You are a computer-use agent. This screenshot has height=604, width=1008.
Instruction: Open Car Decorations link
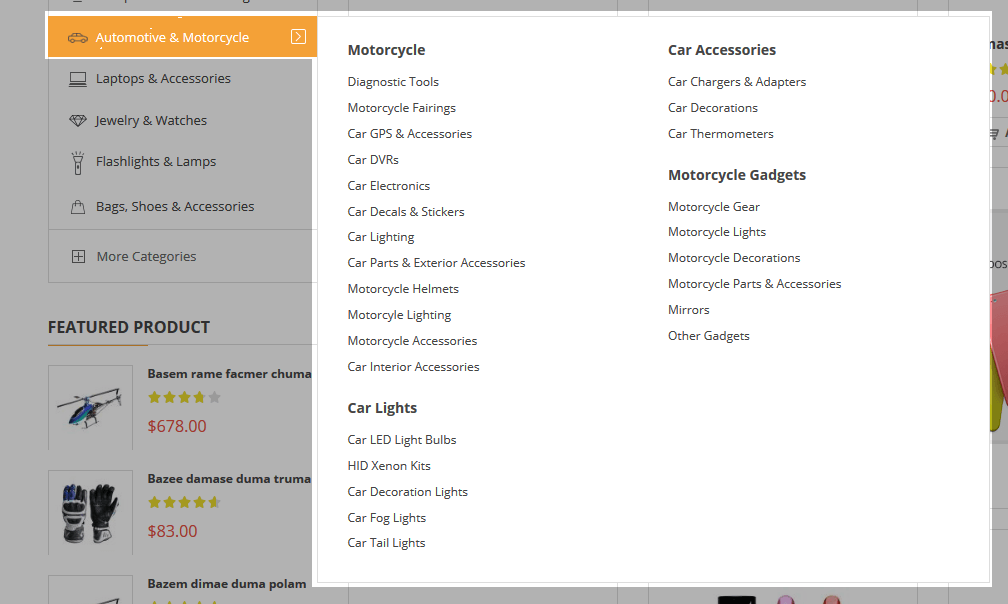coord(713,108)
